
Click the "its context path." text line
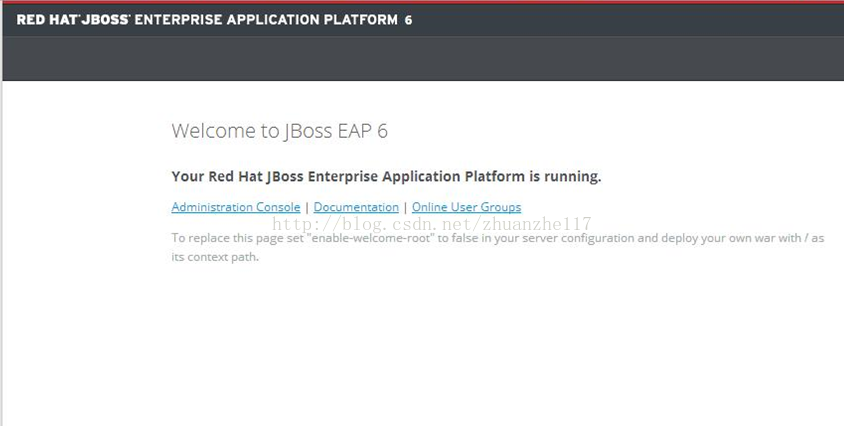[215, 257]
